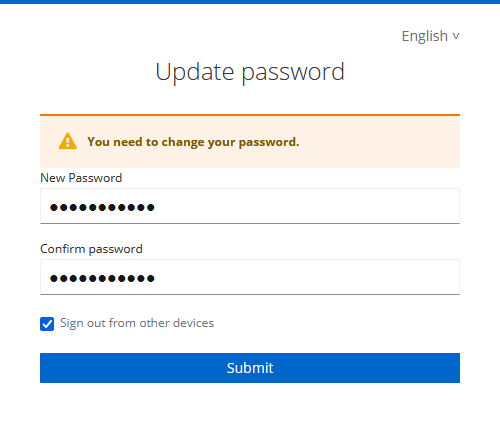Uncheck Sign out from other devices checkbox
The width and height of the screenshot is (500, 428).
(47, 324)
